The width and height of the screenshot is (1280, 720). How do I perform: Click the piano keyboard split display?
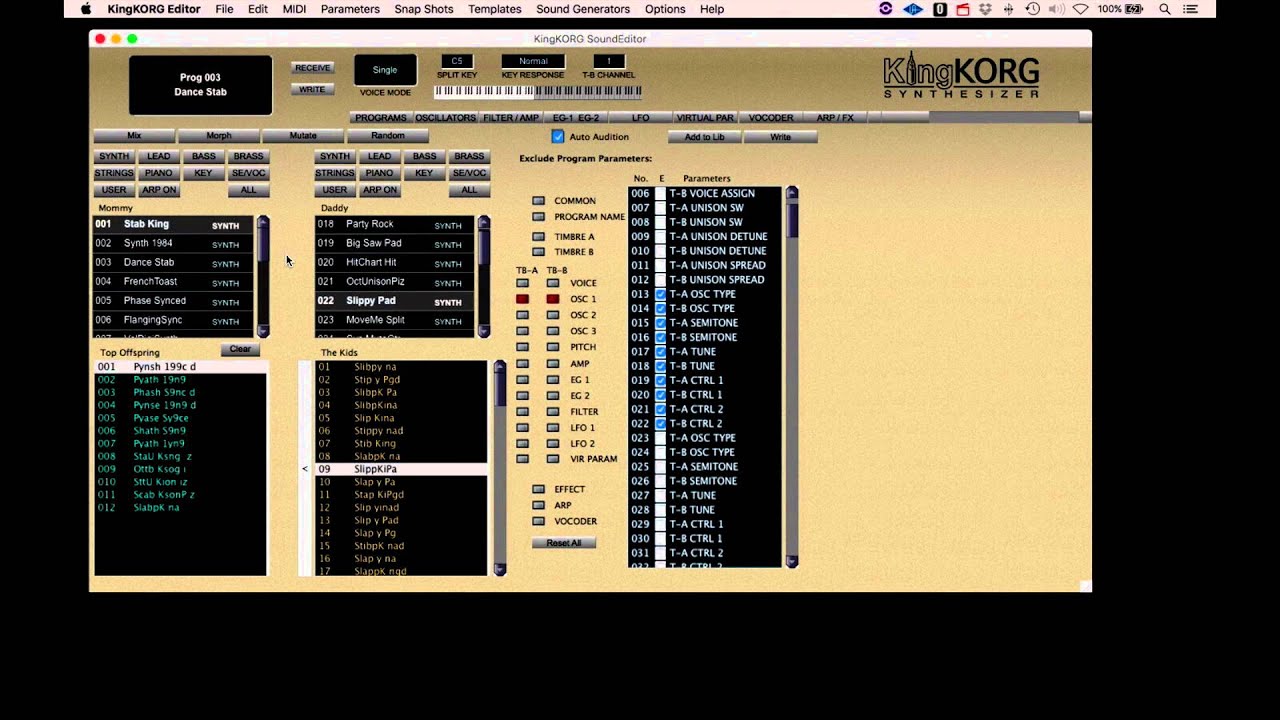538,91
